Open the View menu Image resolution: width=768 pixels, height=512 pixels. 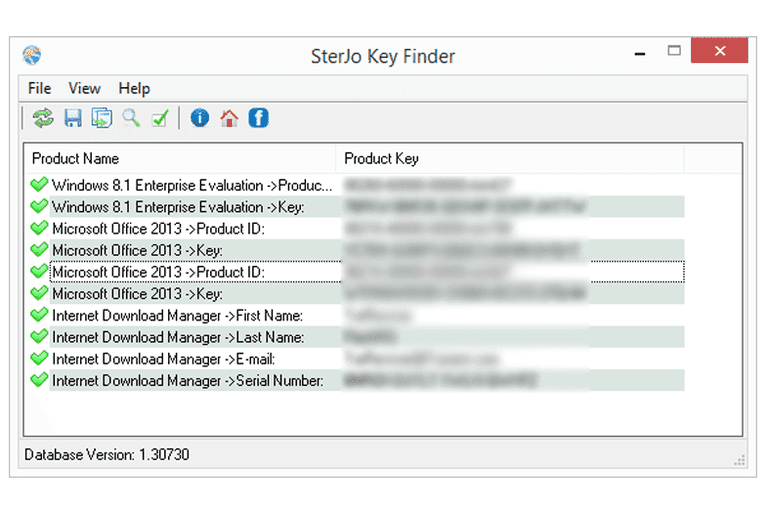pos(84,88)
